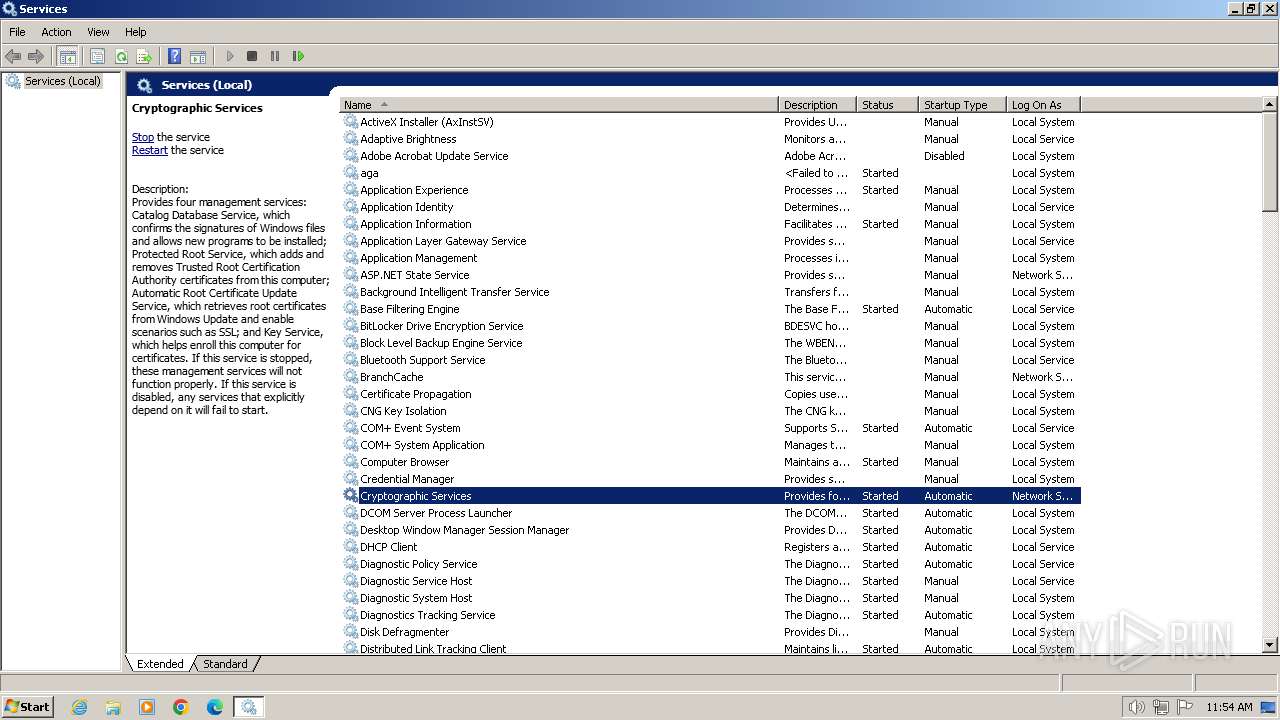Click gear icon next to the 'aga' service
The image size is (1280, 720).
point(350,173)
